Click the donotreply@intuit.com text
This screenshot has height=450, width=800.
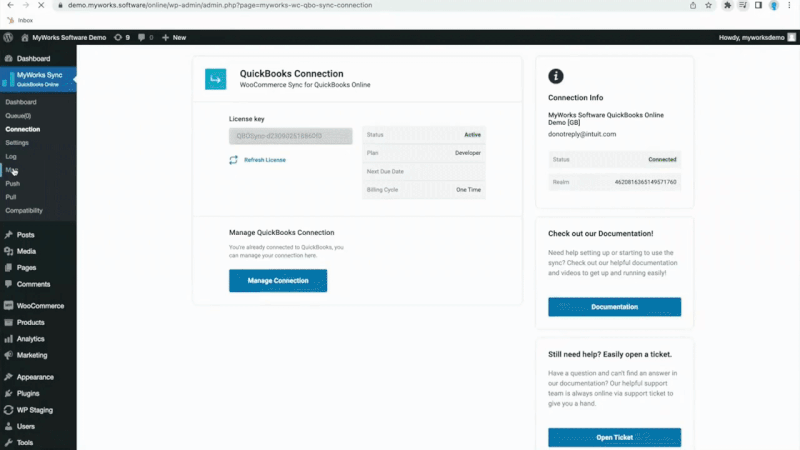(x=582, y=134)
